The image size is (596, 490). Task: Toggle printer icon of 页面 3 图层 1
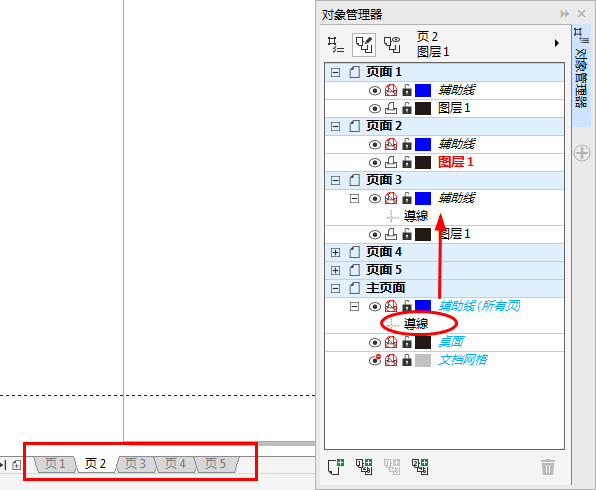coord(391,234)
